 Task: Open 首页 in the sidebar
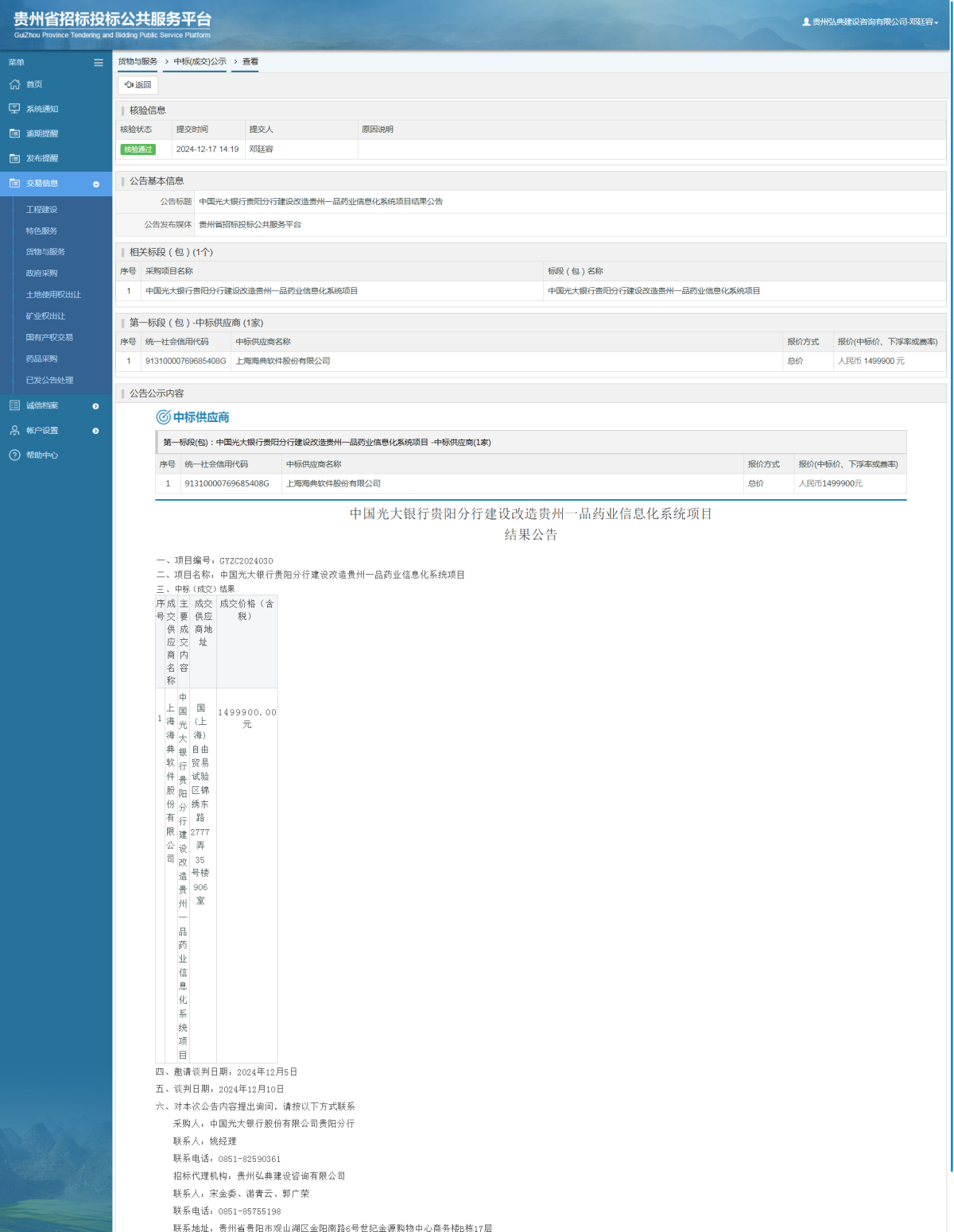[x=34, y=84]
